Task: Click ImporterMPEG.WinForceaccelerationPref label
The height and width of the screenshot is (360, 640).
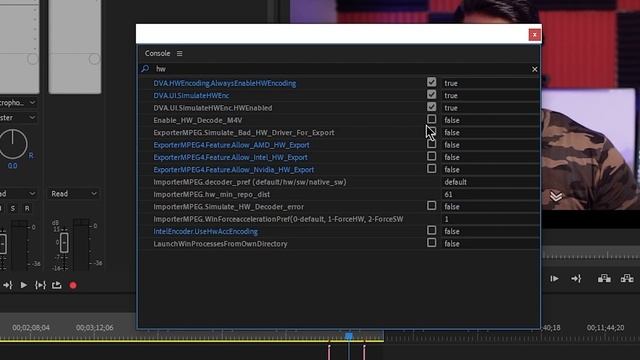Action: 278,219
